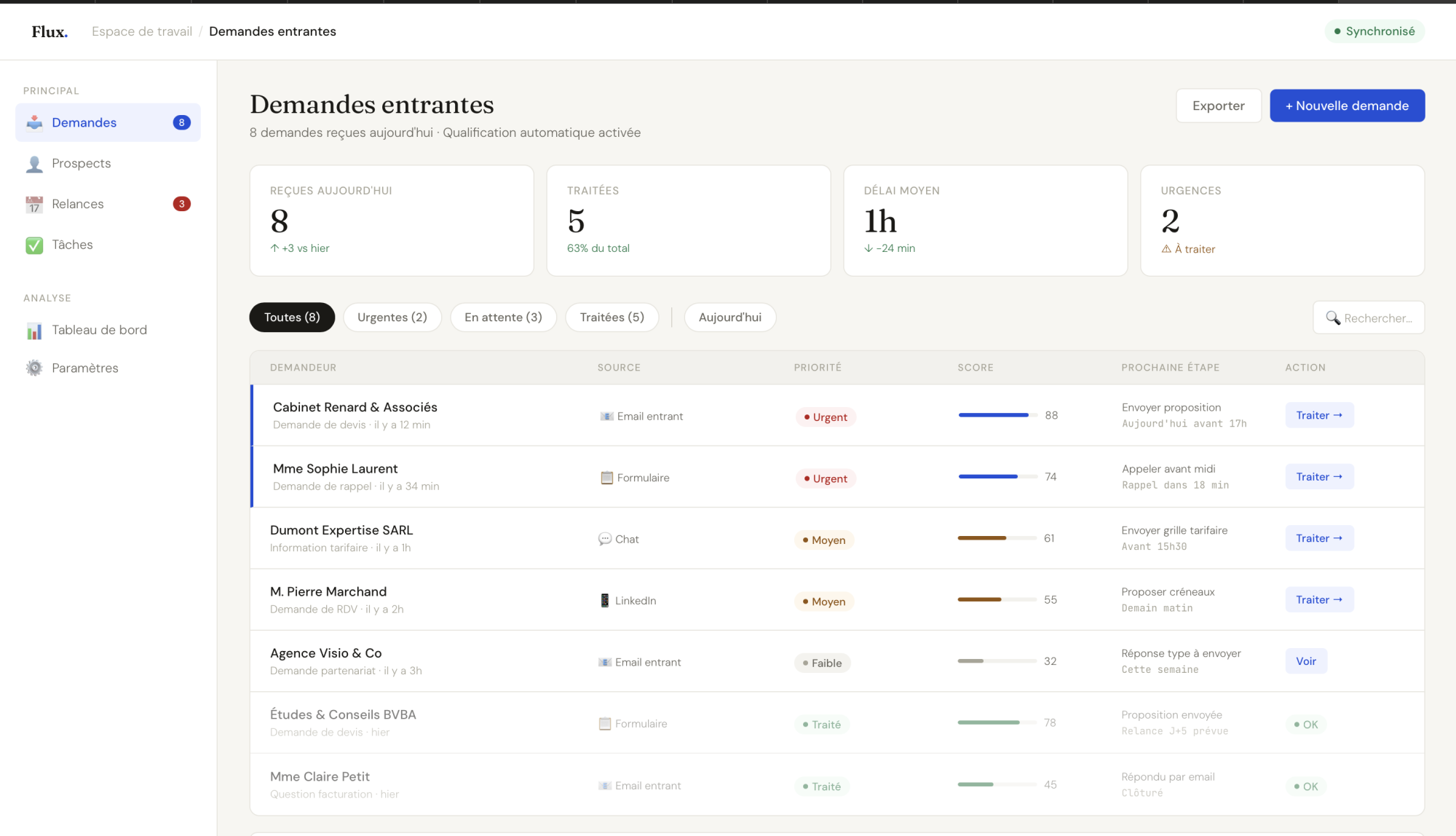Click the Email entrant icon for Cabinet Renard

606,416
